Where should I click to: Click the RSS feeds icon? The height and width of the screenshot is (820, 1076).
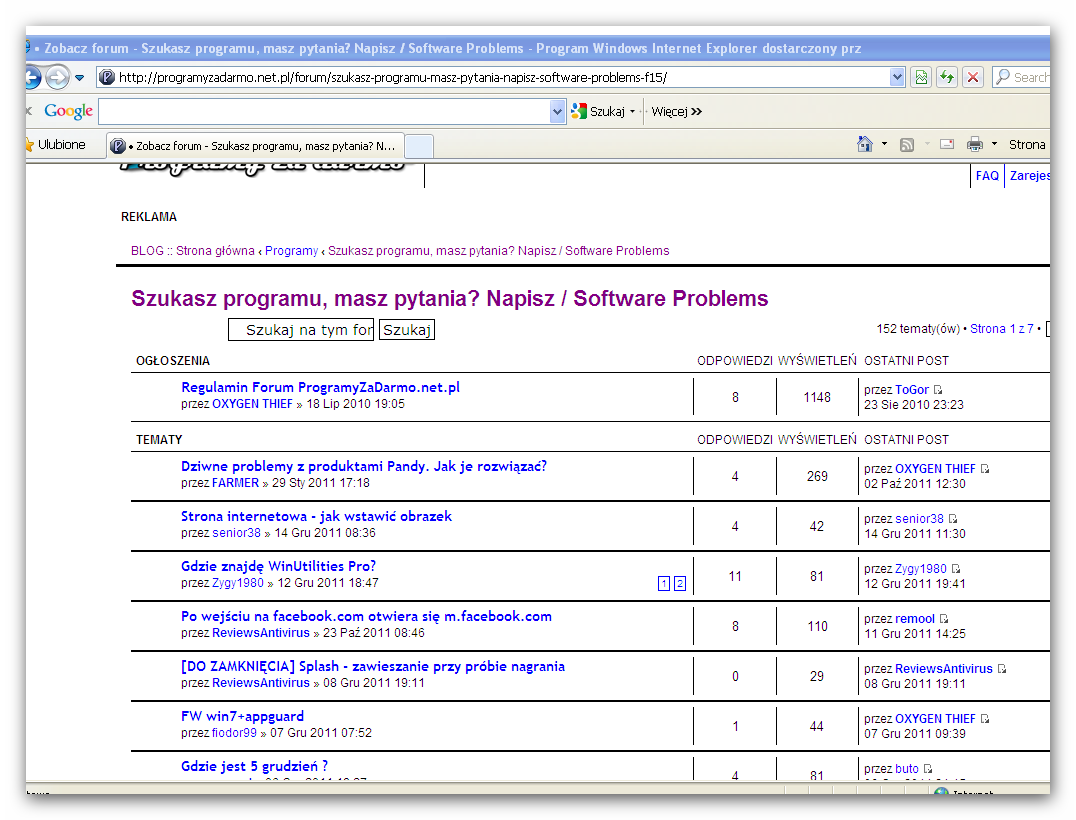click(x=907, y=145)
